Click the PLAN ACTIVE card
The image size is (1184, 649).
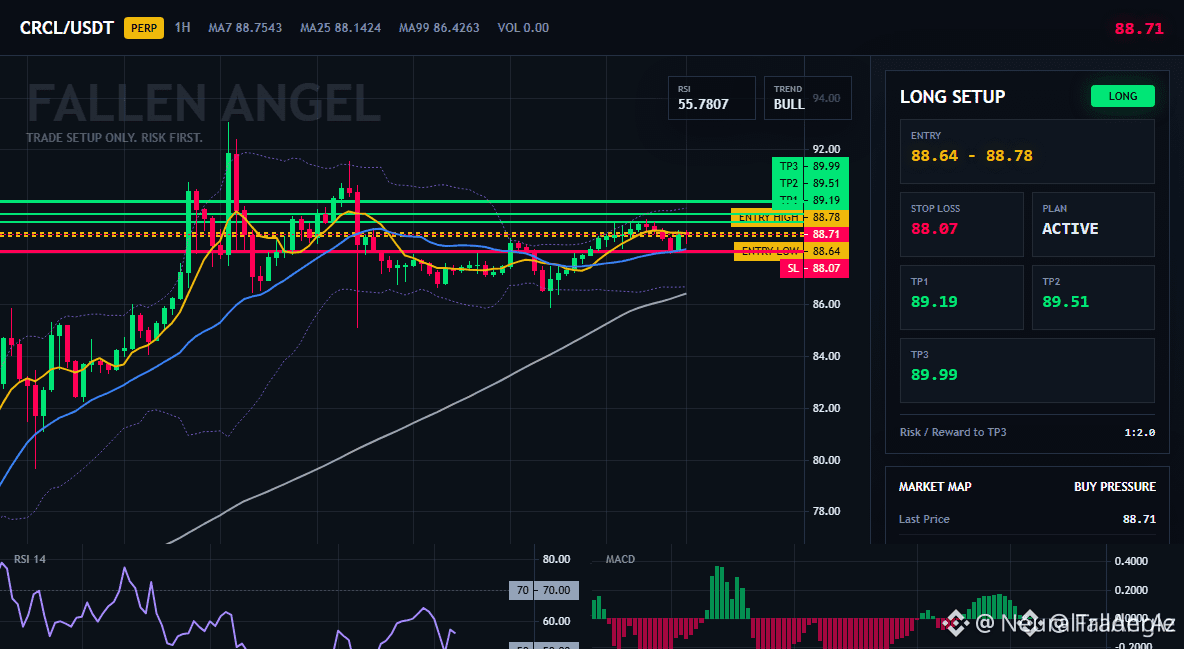1093,224
